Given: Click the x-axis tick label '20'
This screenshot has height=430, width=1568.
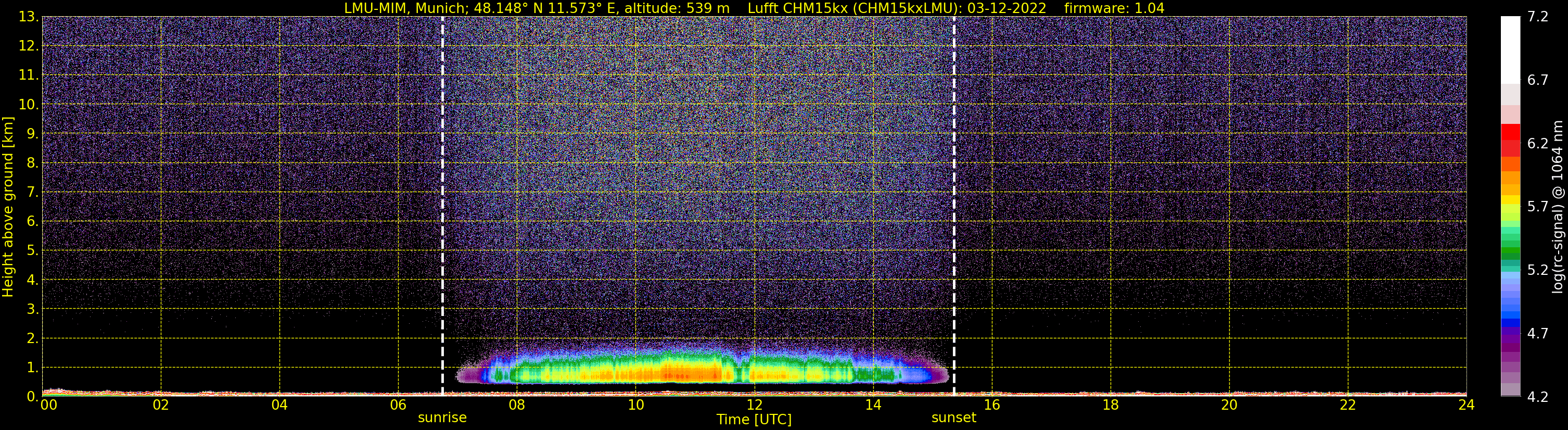Looking at the screenshot, I should (1229, 405).
